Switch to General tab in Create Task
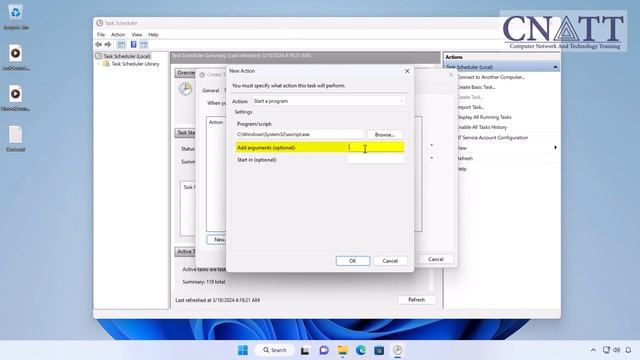 tap(211, 90)
